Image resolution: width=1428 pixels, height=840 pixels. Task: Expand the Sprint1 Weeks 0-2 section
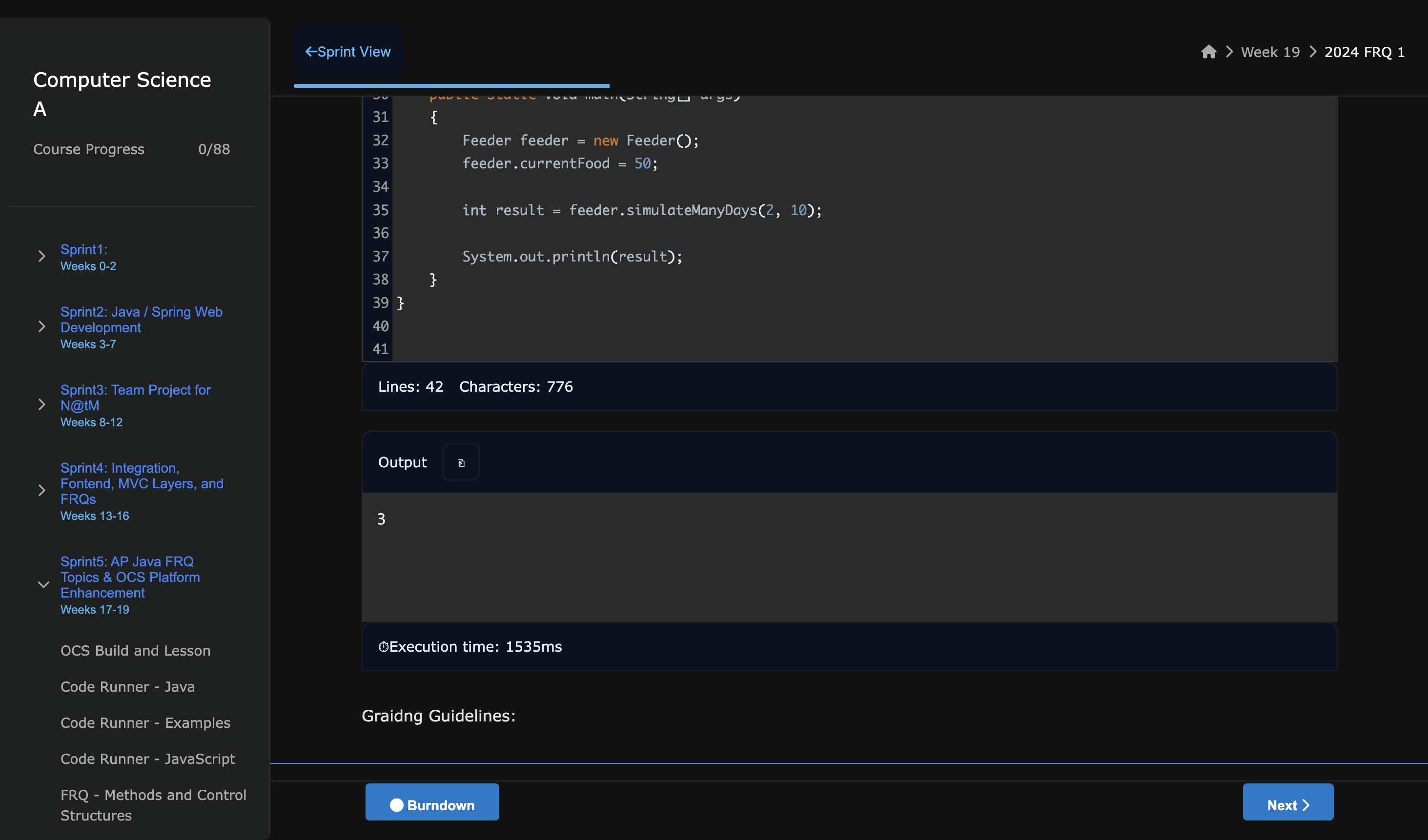[41, 257]
